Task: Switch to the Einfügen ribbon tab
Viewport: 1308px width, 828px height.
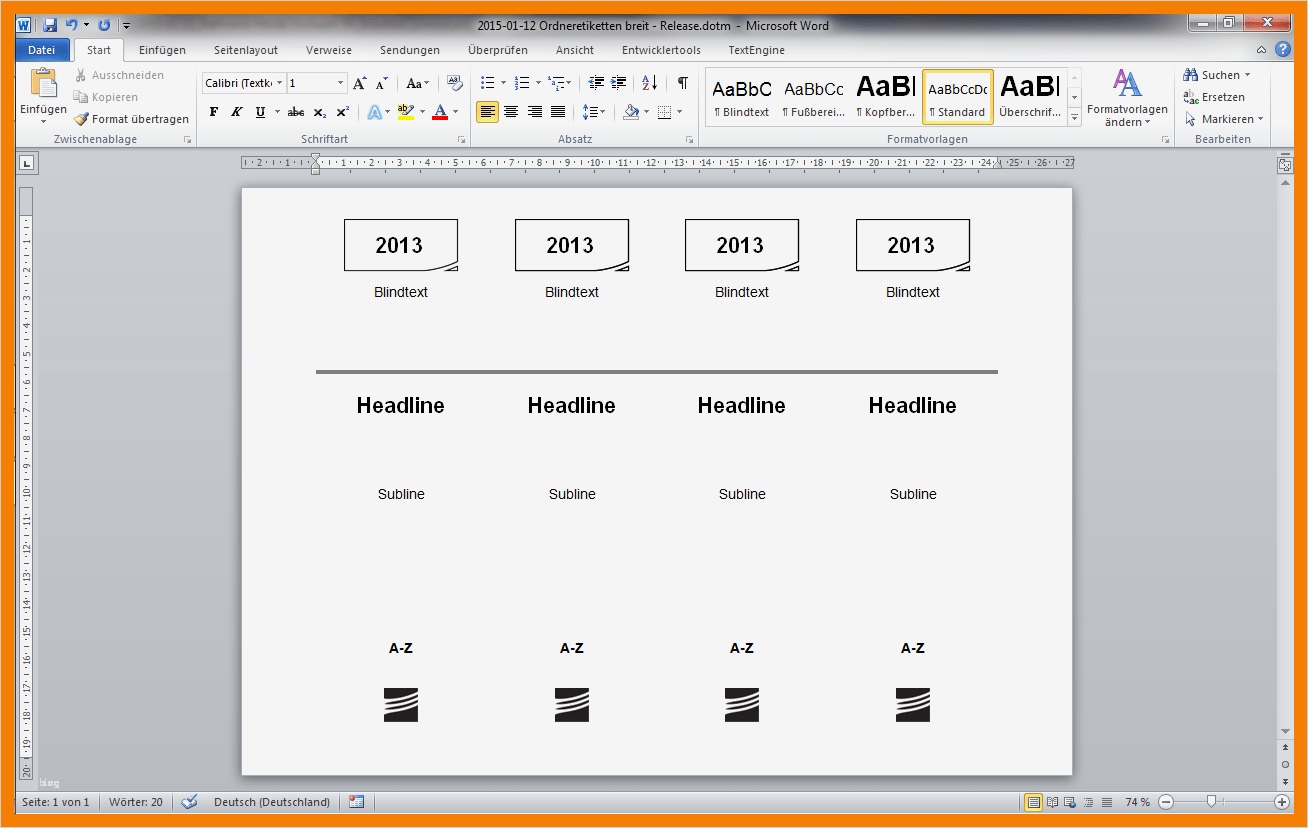Action: tap(161, 49)
